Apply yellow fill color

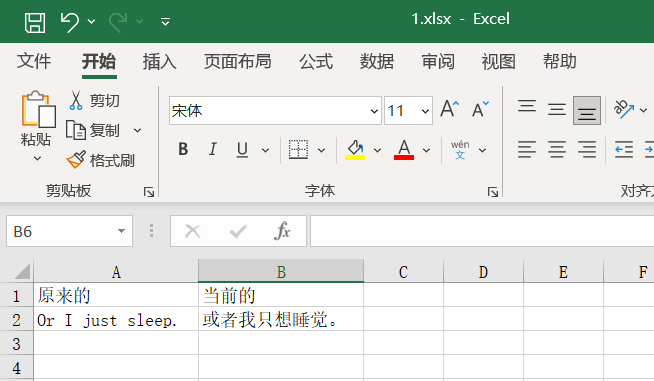pyautogui.click(x=355, y=149)
